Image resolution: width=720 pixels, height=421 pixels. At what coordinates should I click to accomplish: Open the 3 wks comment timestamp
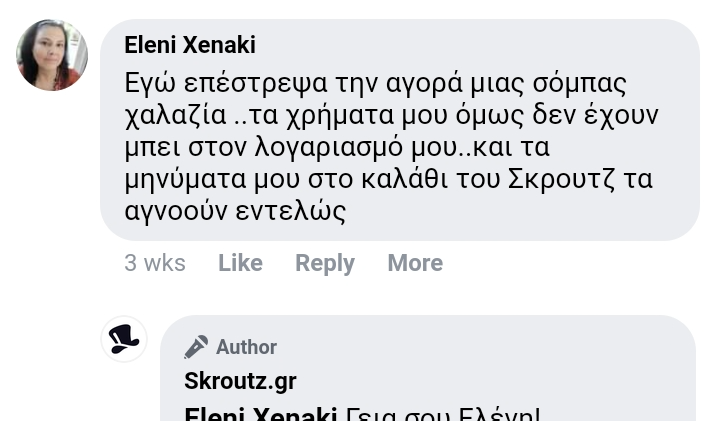155,263
